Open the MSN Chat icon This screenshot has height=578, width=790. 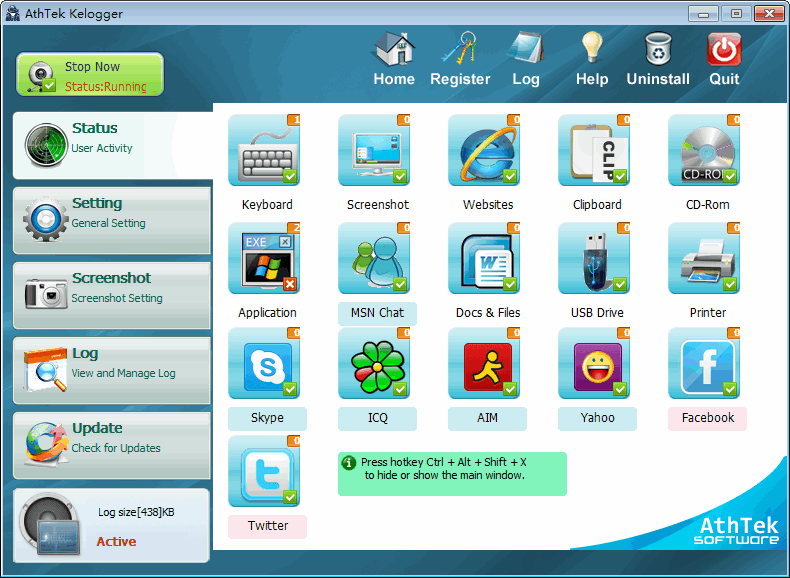(x=374, y=258)
